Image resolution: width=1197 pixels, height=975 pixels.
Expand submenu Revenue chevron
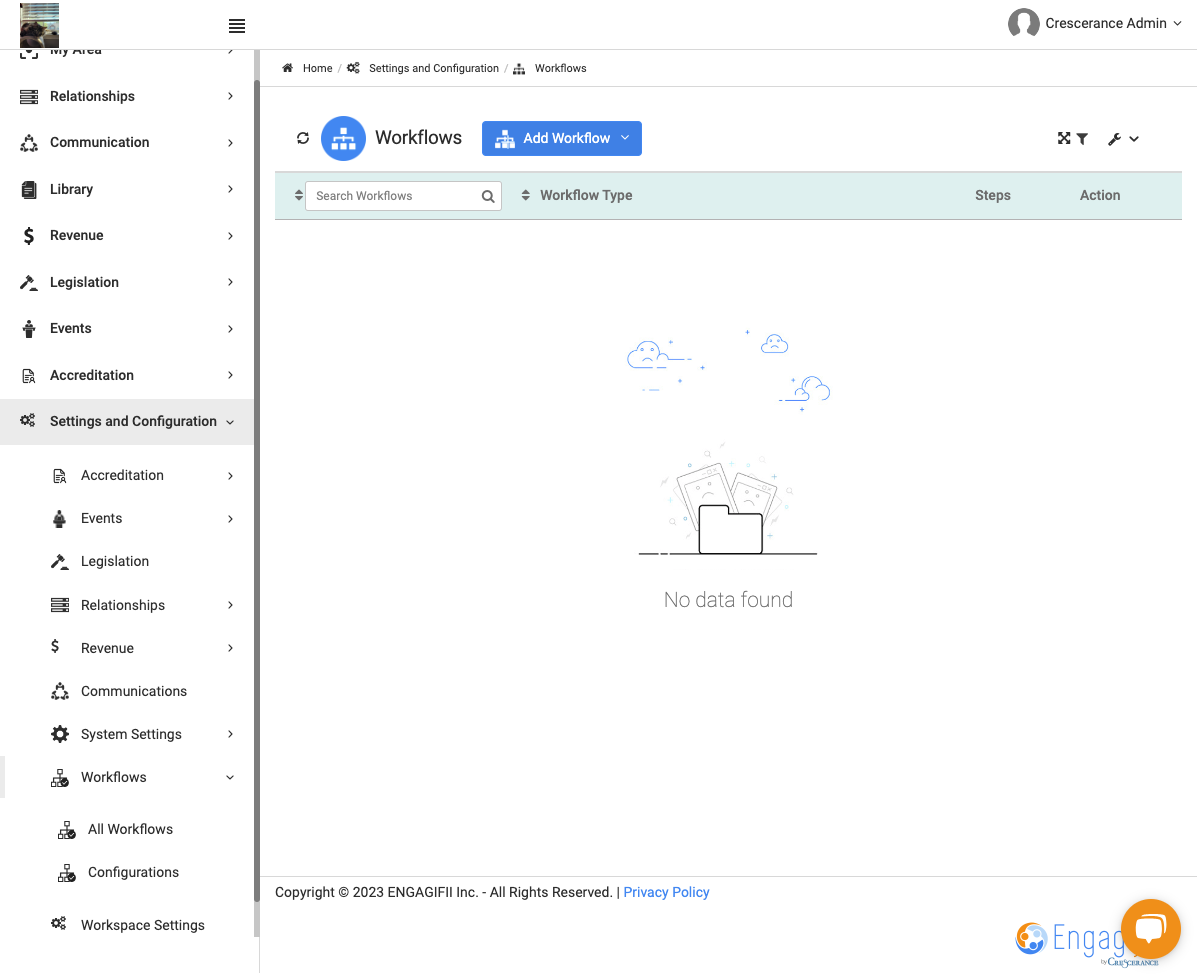coord(230,648)
